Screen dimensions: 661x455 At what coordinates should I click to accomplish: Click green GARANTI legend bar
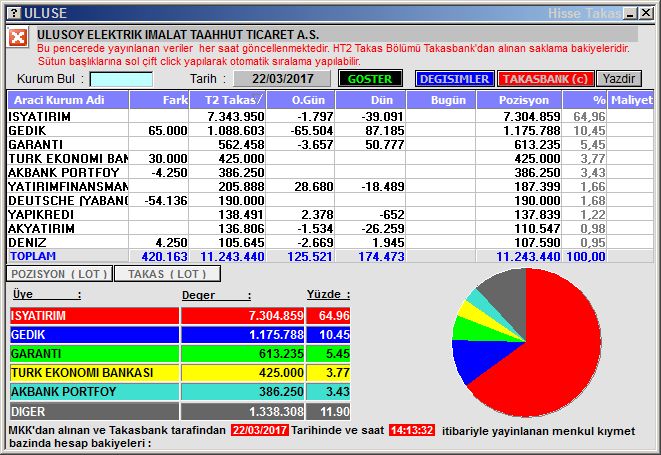pos(94,353)
